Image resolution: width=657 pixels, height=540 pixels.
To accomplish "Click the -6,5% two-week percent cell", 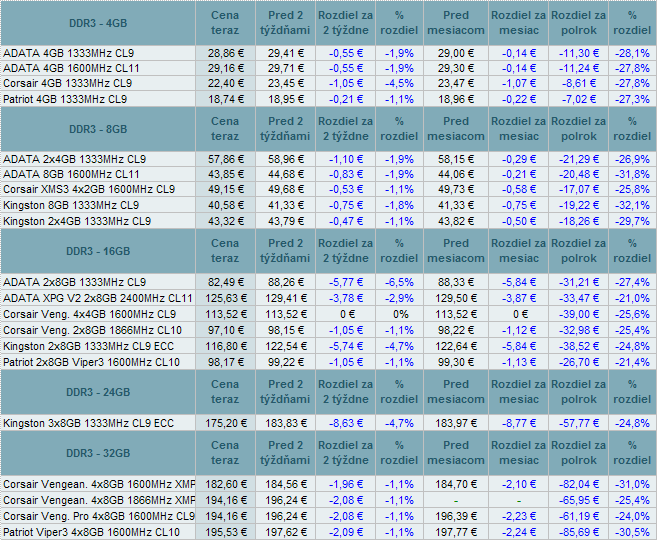I will (x=399, y=282).
